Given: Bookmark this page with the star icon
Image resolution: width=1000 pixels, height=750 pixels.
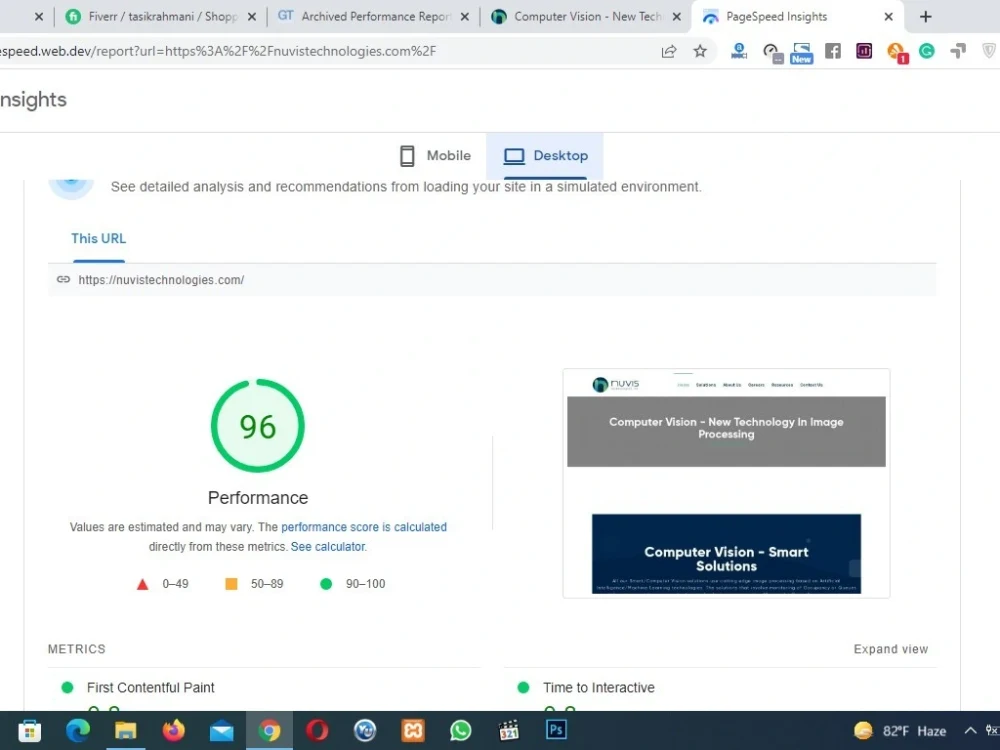Looking at the screenshot, I should [700, 51].
